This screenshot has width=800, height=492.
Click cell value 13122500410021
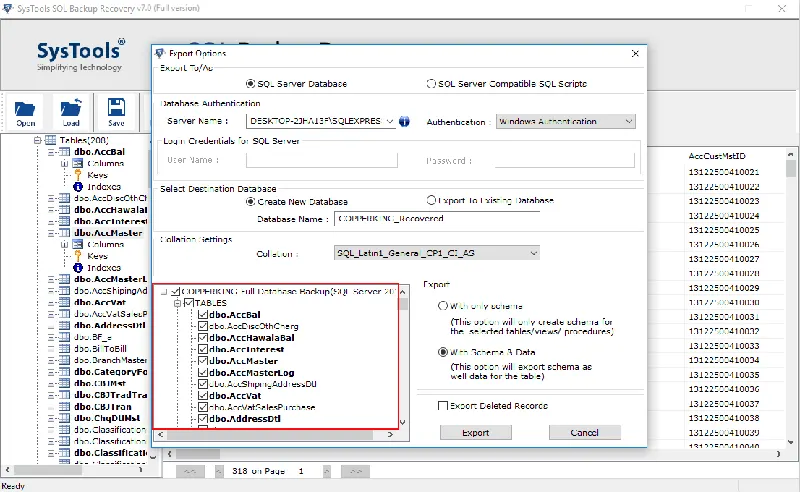coord(723,172)
